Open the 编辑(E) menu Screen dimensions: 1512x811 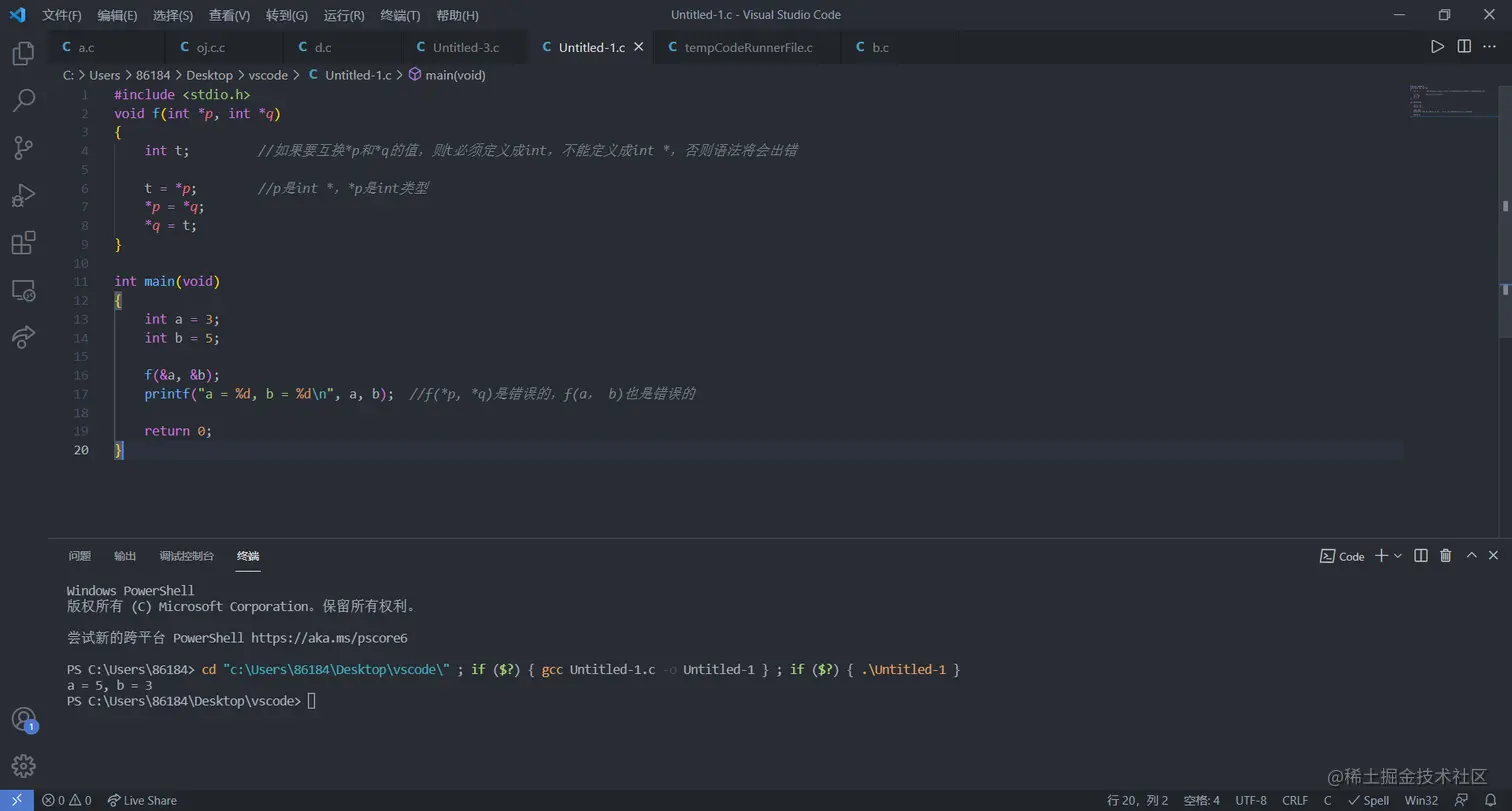[118, 15]
